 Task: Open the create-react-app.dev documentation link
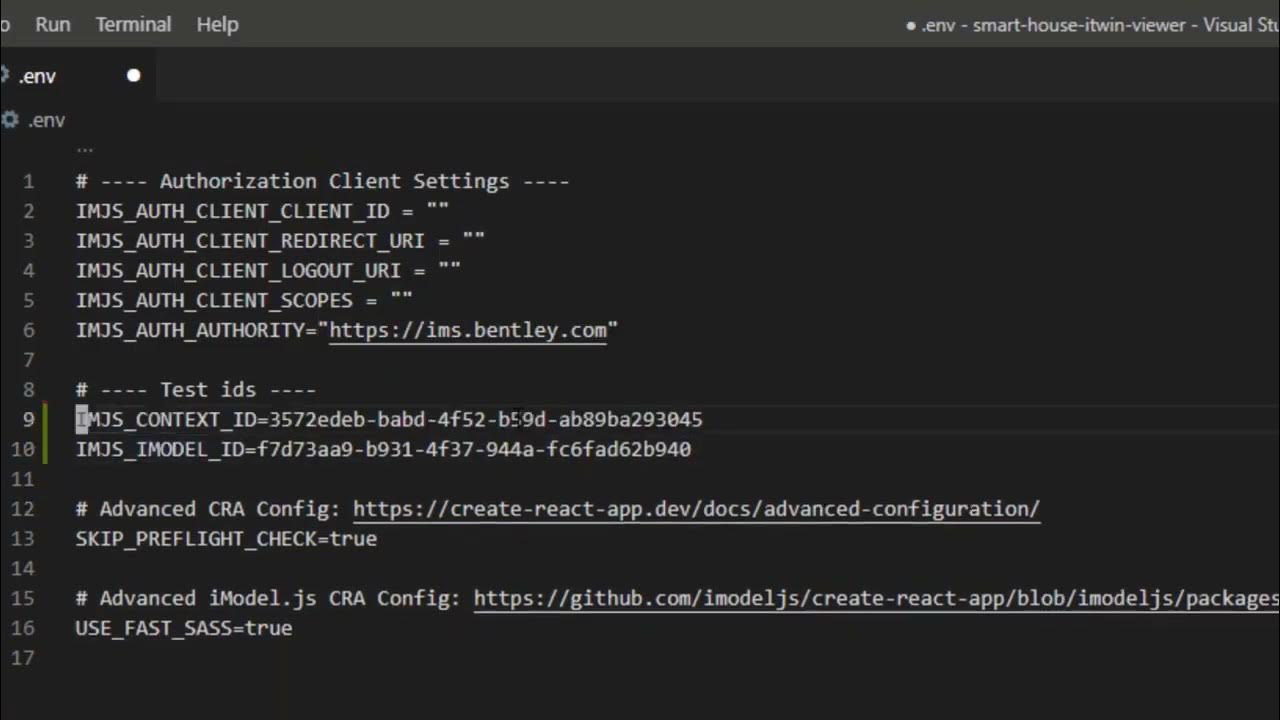(696, 509)
